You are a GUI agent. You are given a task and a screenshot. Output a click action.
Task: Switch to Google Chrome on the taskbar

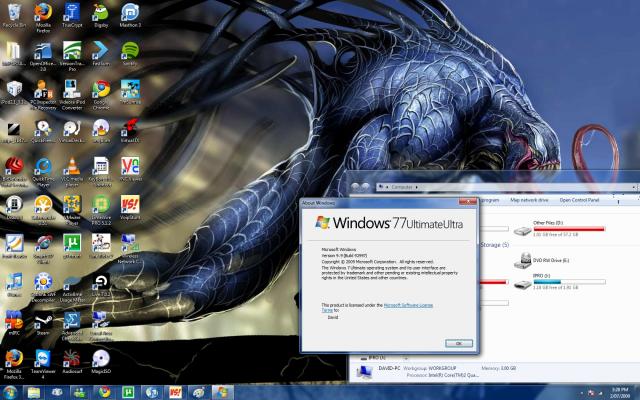(104, 393)
